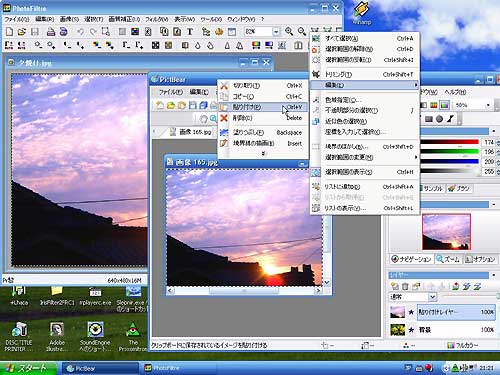This screenshot has width=500, height=375.
Task: Choose トリミング from selection menu
Action: (x=365, y=74)
